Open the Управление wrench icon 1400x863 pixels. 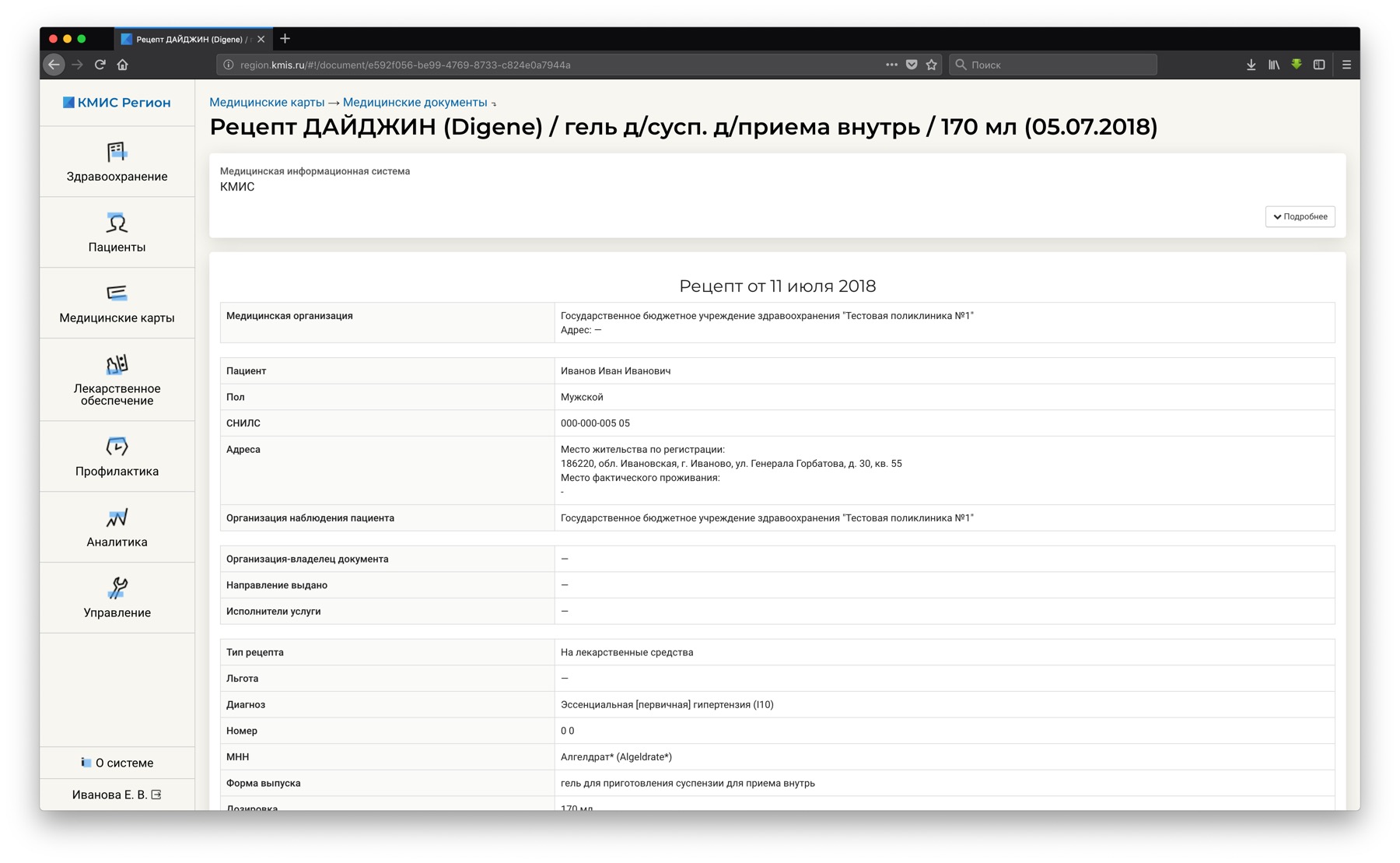(117, 588)
